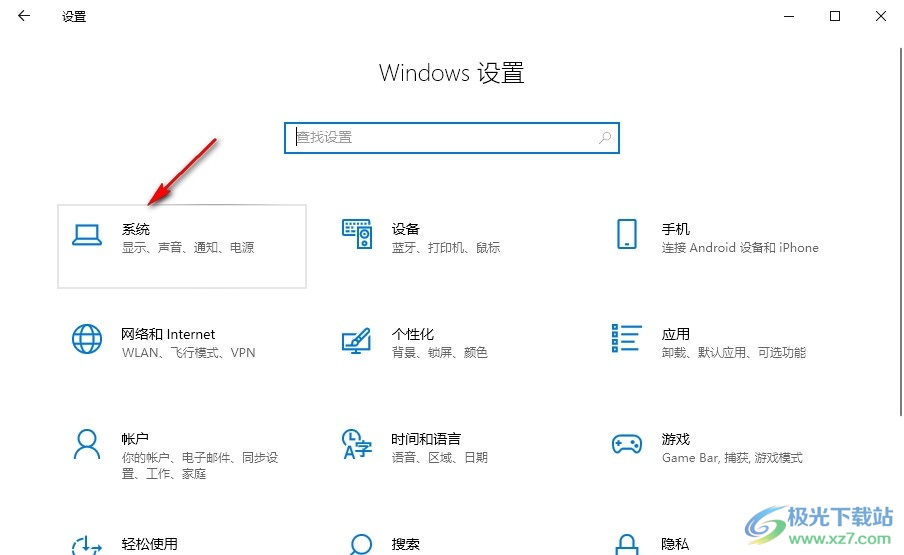Open the 个性化 paintbrush icon
This screenshot has width=904, height=555.
pyautogui.click(x=356, y=341)
